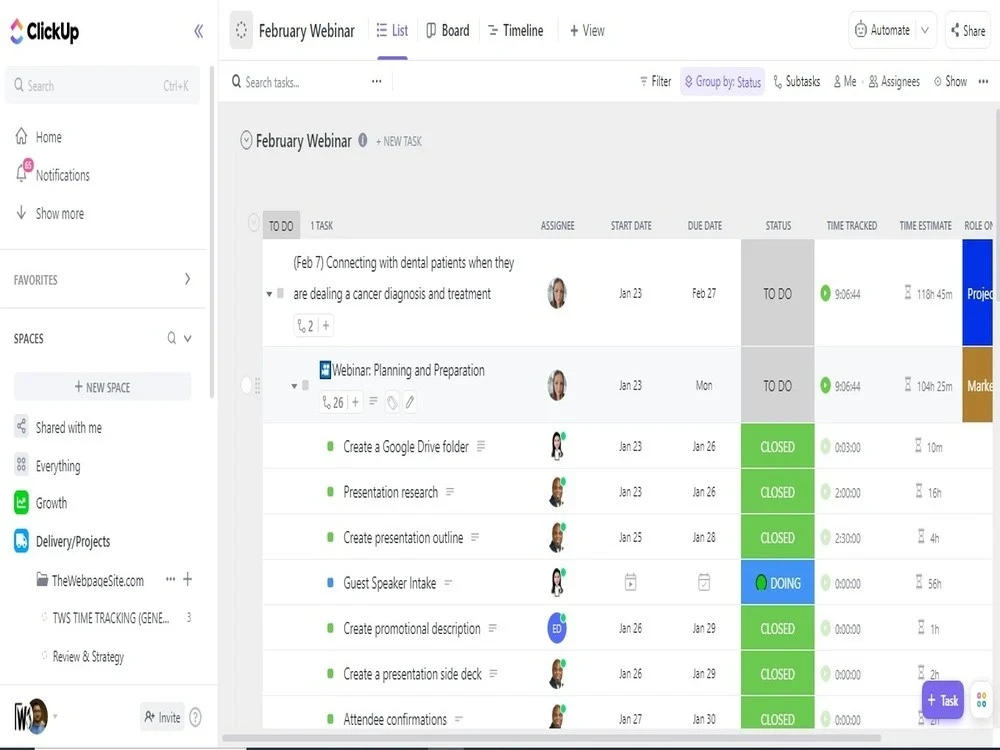The width and height of the screenshot is (1000, 750).
Task: Collapse the February Webinar list header circle
Action: click(x=246, y=140)
